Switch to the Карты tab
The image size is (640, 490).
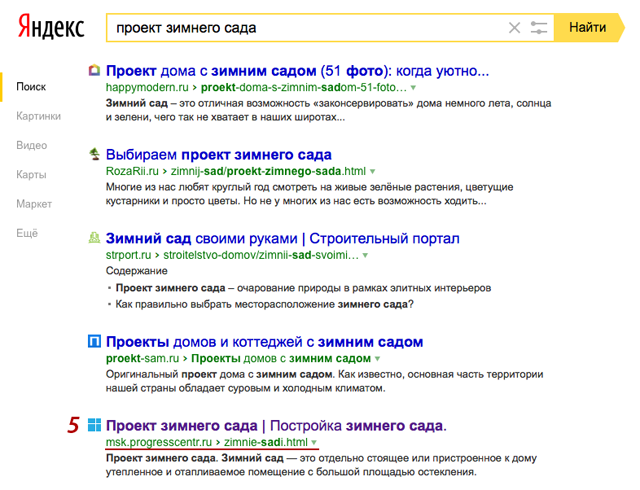click(31, 175)
